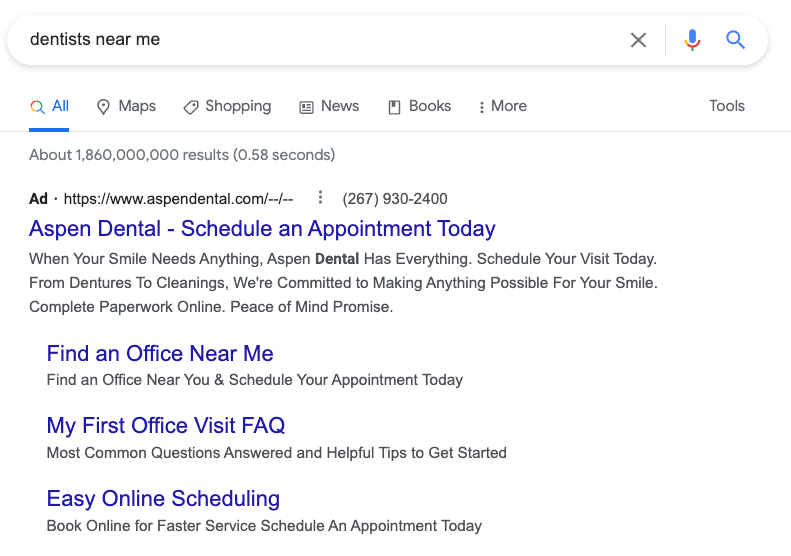This screenshot has height=556, width=791.
Task: Click the Aspen Dental phone number
Action: click(x=394, y=199)
